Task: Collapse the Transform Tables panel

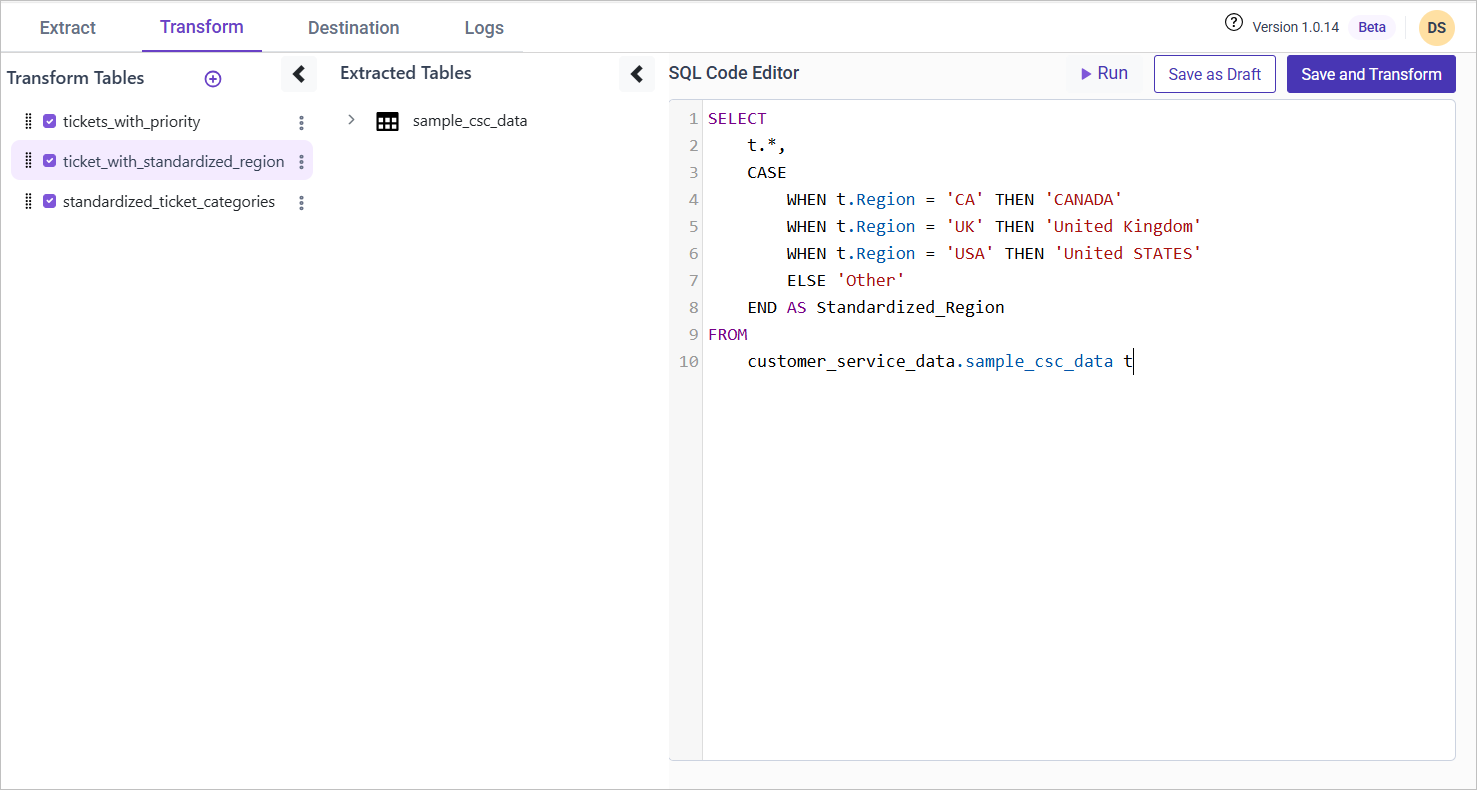Action: [299, 74]
